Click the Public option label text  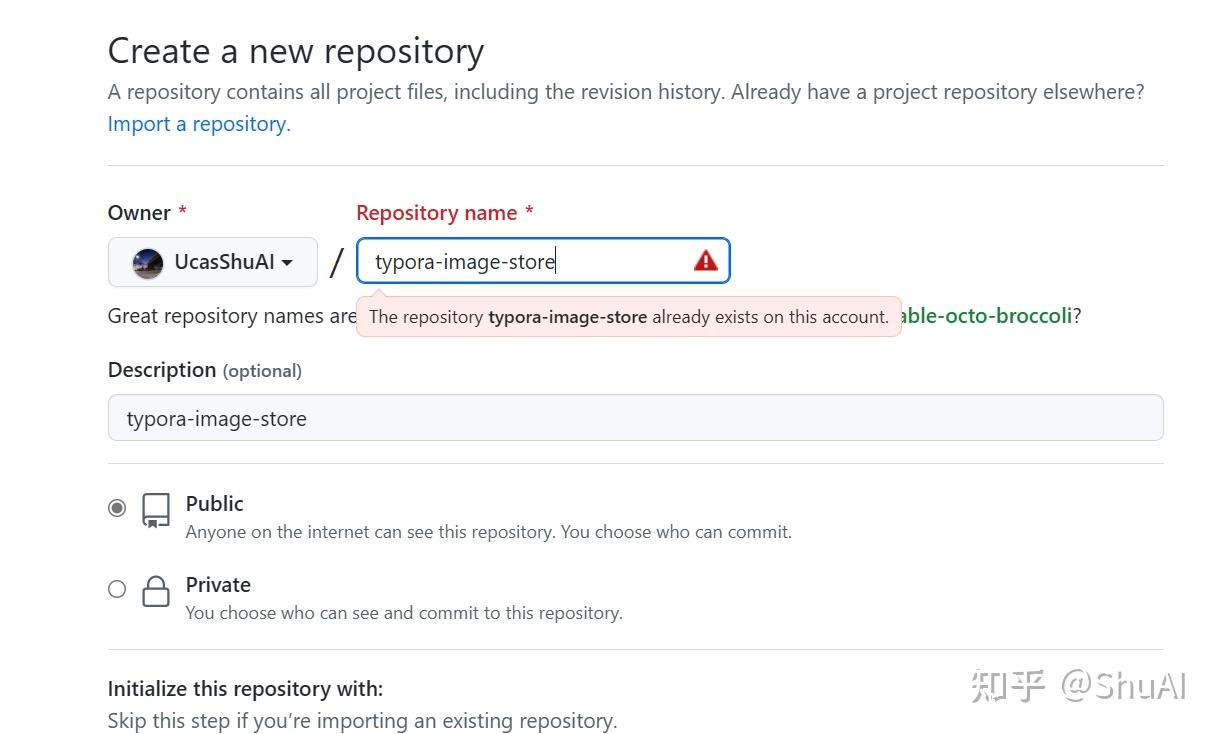click(x=214, y=504)
